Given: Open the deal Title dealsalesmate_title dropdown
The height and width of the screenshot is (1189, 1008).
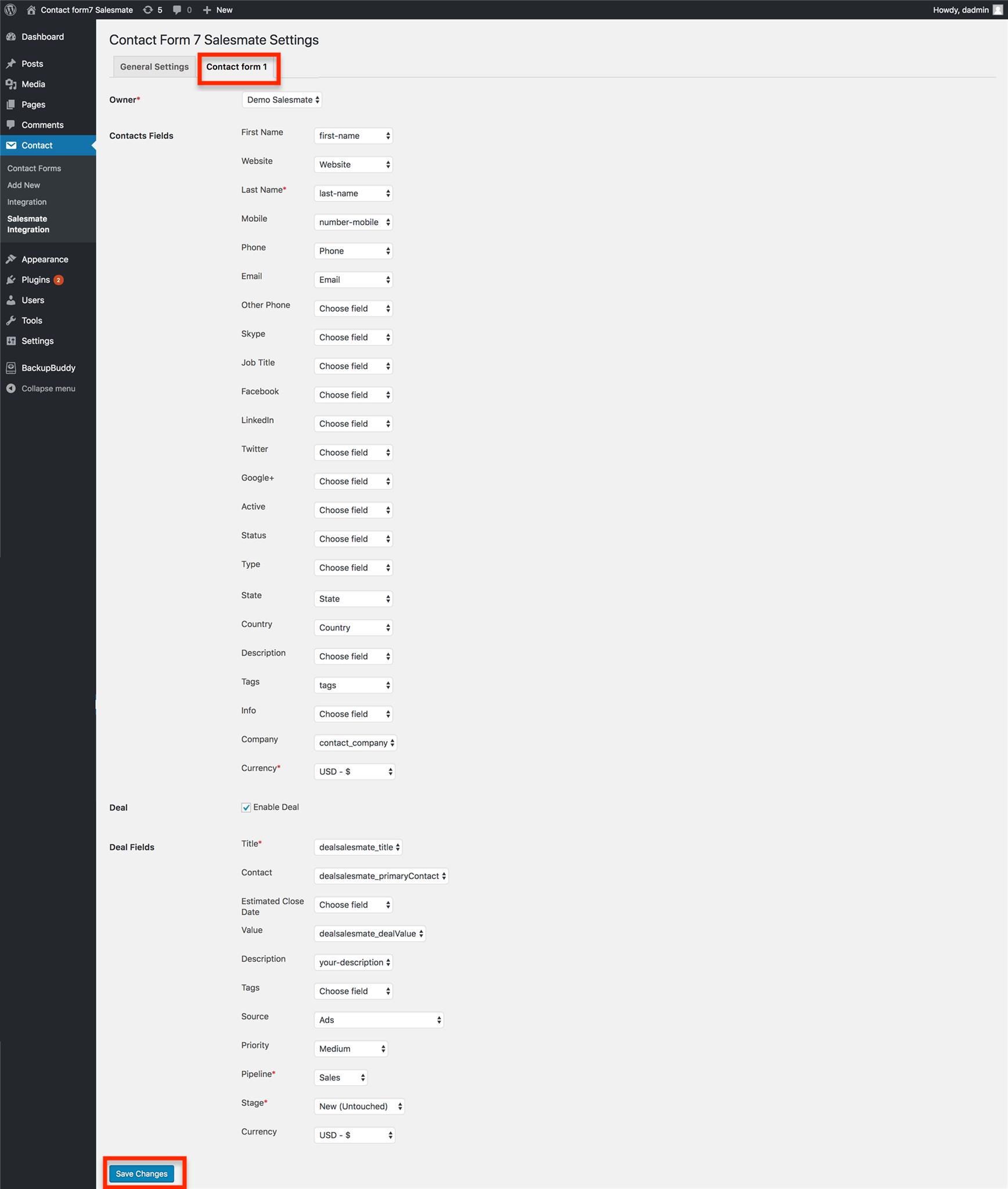Looking at the screenshot, I should (x=358, y=848).
